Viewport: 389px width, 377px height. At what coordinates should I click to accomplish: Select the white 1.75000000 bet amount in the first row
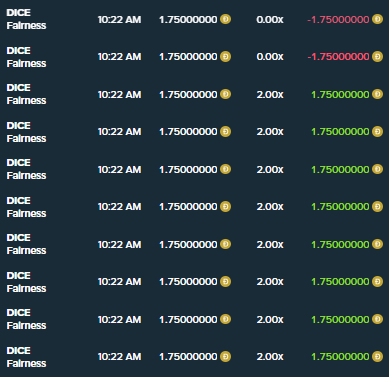(188, 19)
